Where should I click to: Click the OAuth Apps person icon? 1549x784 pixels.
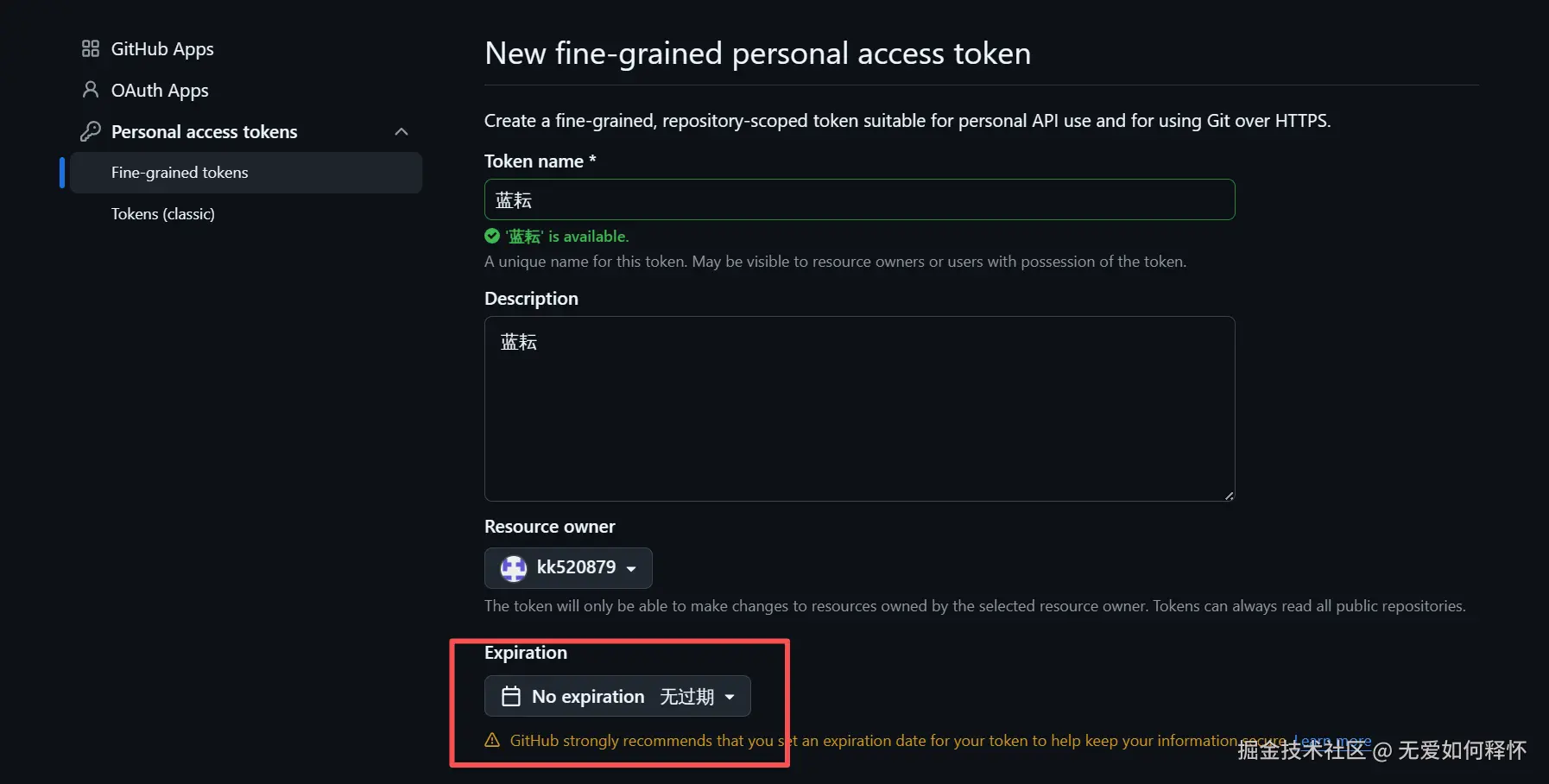pos(91,90)
